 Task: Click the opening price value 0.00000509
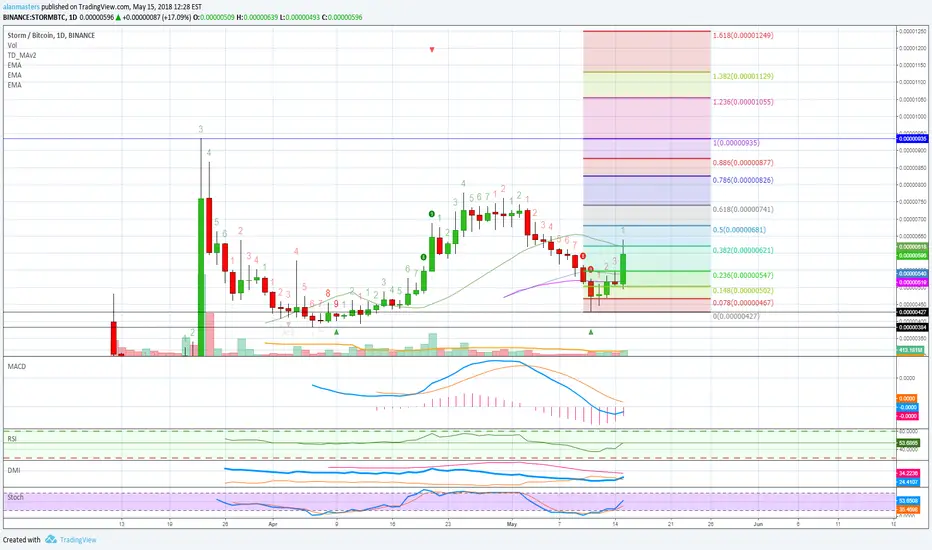[x=218, y=17]
